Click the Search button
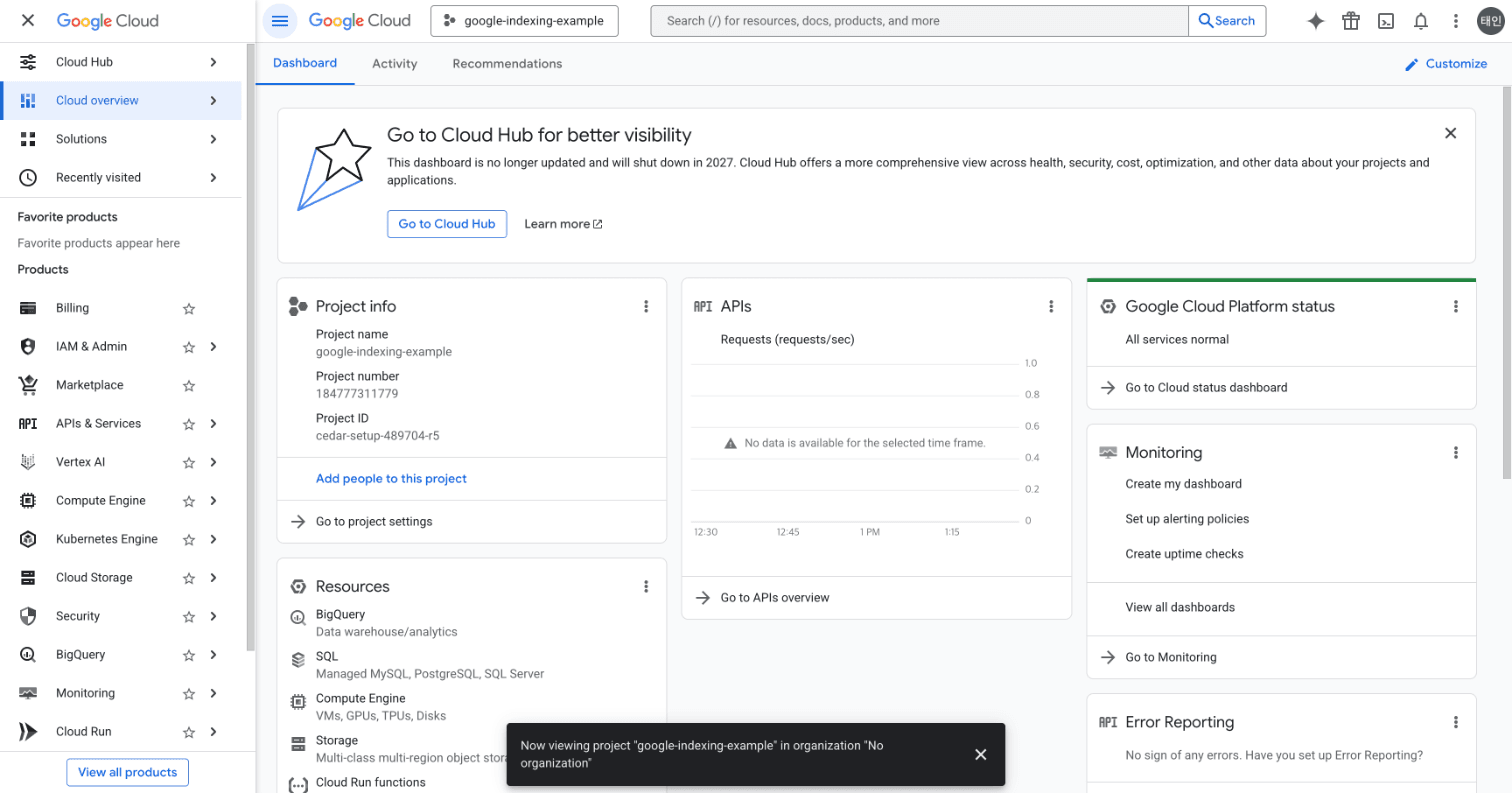This screenshot has width=1512, height=793. [x=1227, y=21]
